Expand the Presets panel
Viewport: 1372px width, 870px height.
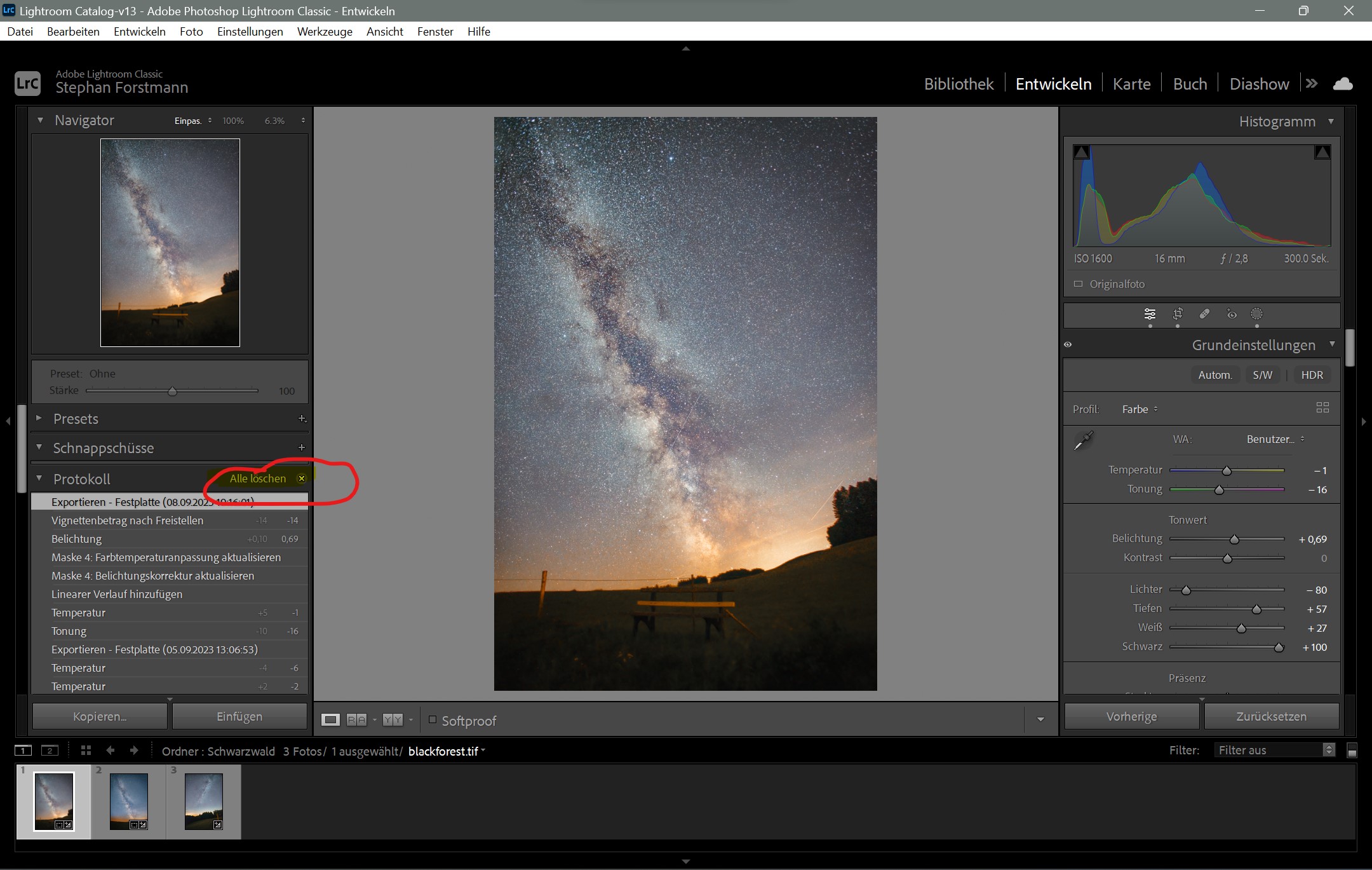pyautogui.click(x=39, y=418)
